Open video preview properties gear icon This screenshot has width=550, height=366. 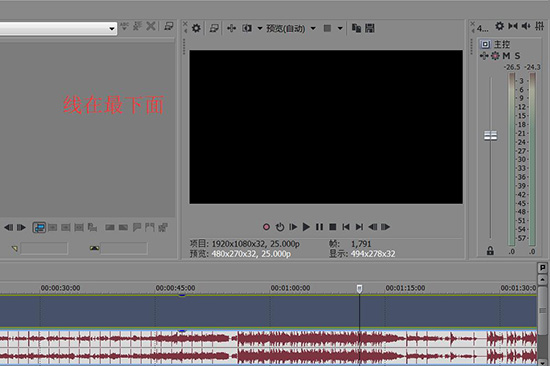(196, 28)
